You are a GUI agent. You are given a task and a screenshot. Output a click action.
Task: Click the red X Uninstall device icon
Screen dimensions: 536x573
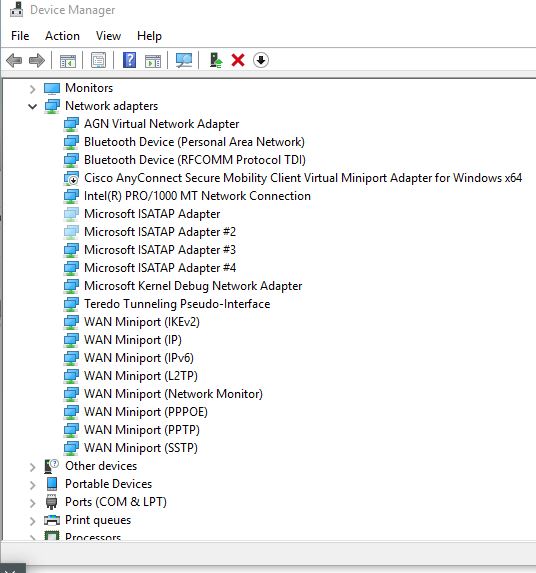point(238,60)
